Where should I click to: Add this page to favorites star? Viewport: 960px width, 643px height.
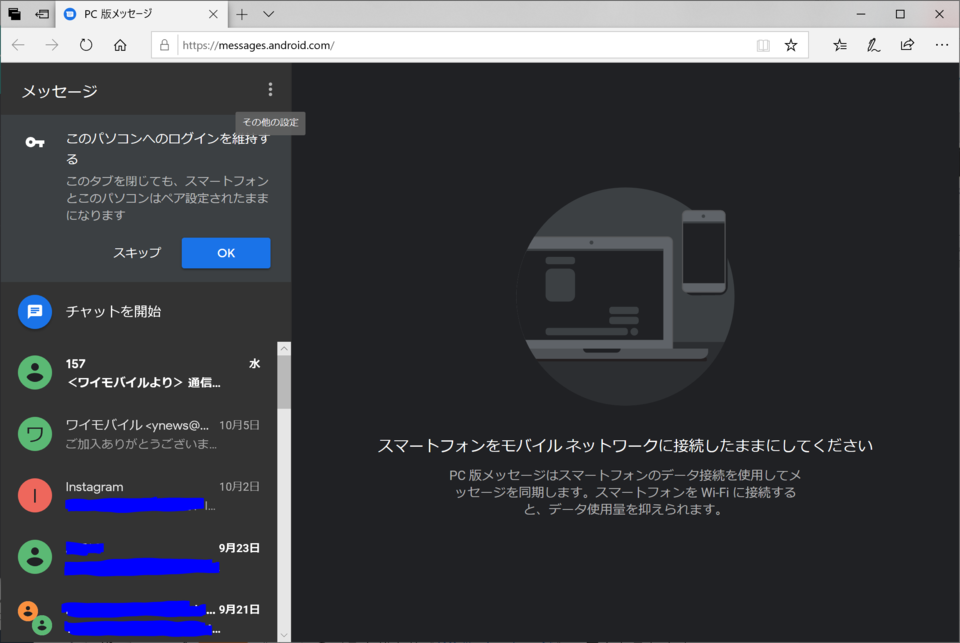(x=791, y=45)
